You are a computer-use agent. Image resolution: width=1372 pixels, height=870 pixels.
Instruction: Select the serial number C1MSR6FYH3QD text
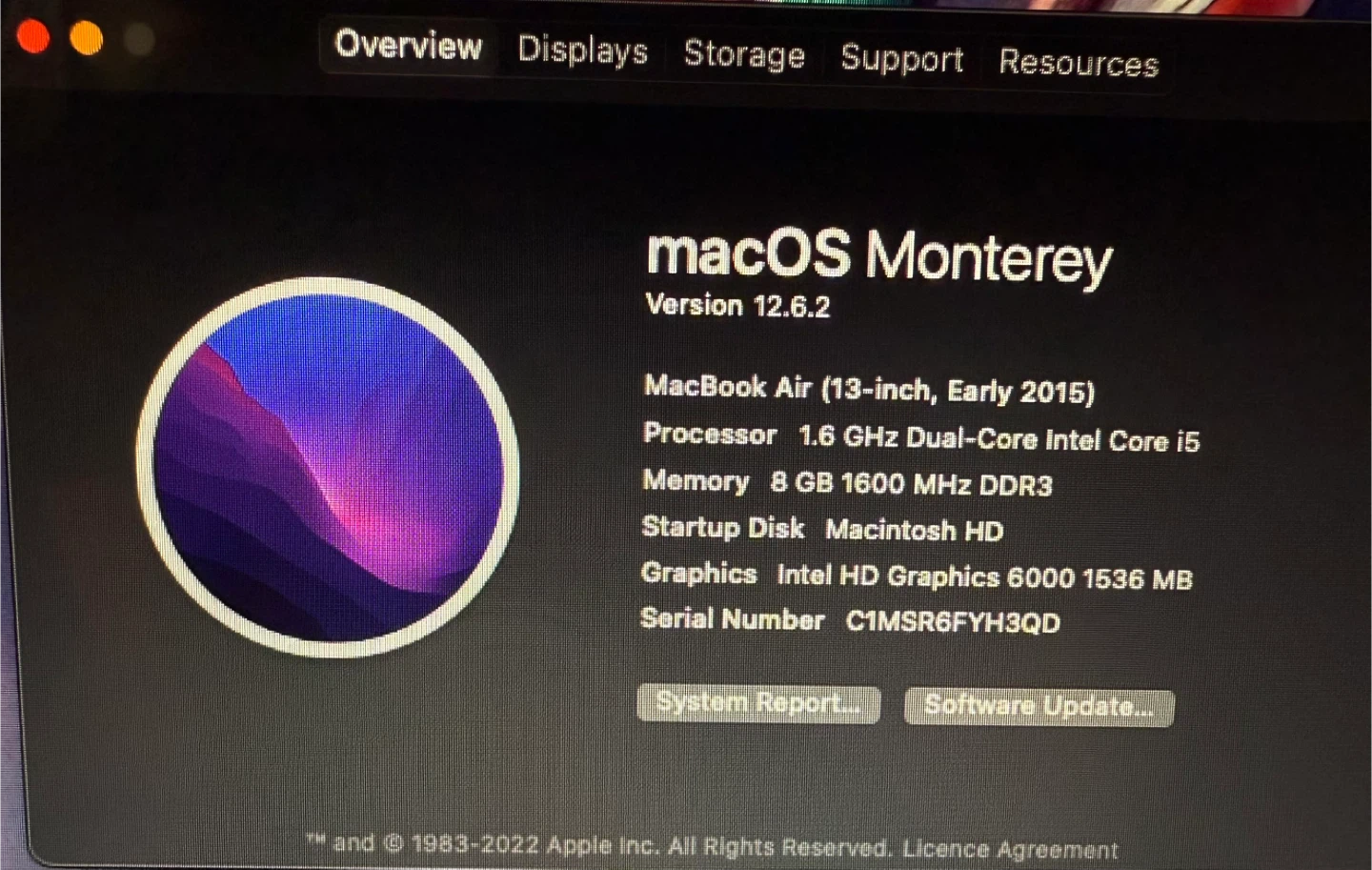tap(953, 622)
